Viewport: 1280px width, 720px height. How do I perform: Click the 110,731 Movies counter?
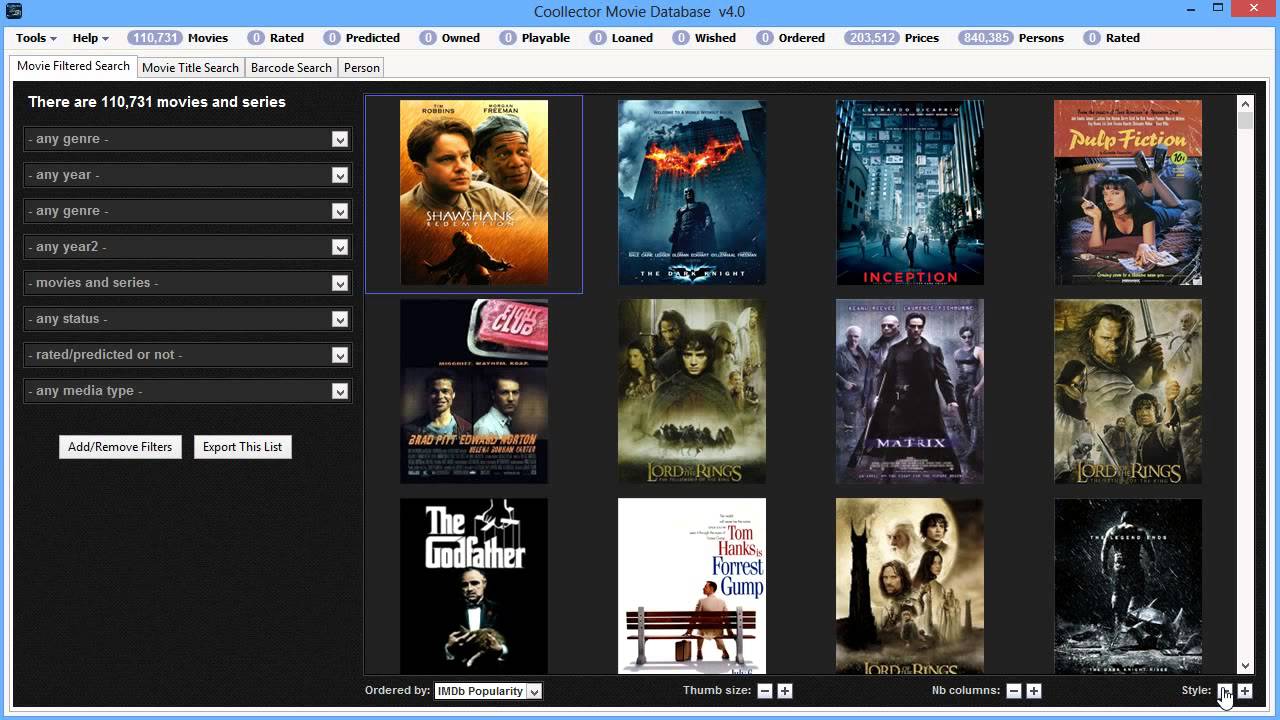click(178, 38)
